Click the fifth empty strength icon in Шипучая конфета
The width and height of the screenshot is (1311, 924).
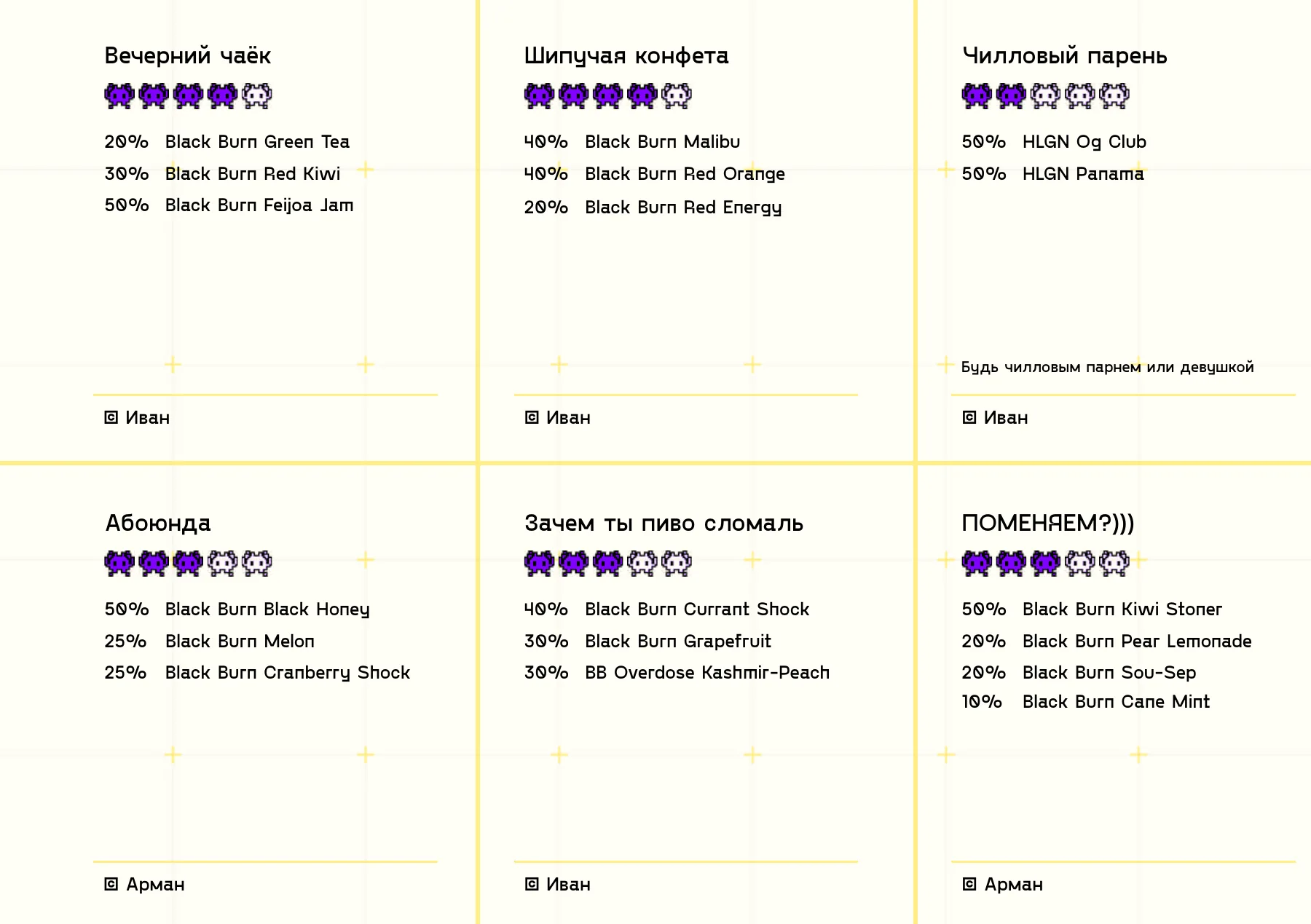(x=677, y=95)
